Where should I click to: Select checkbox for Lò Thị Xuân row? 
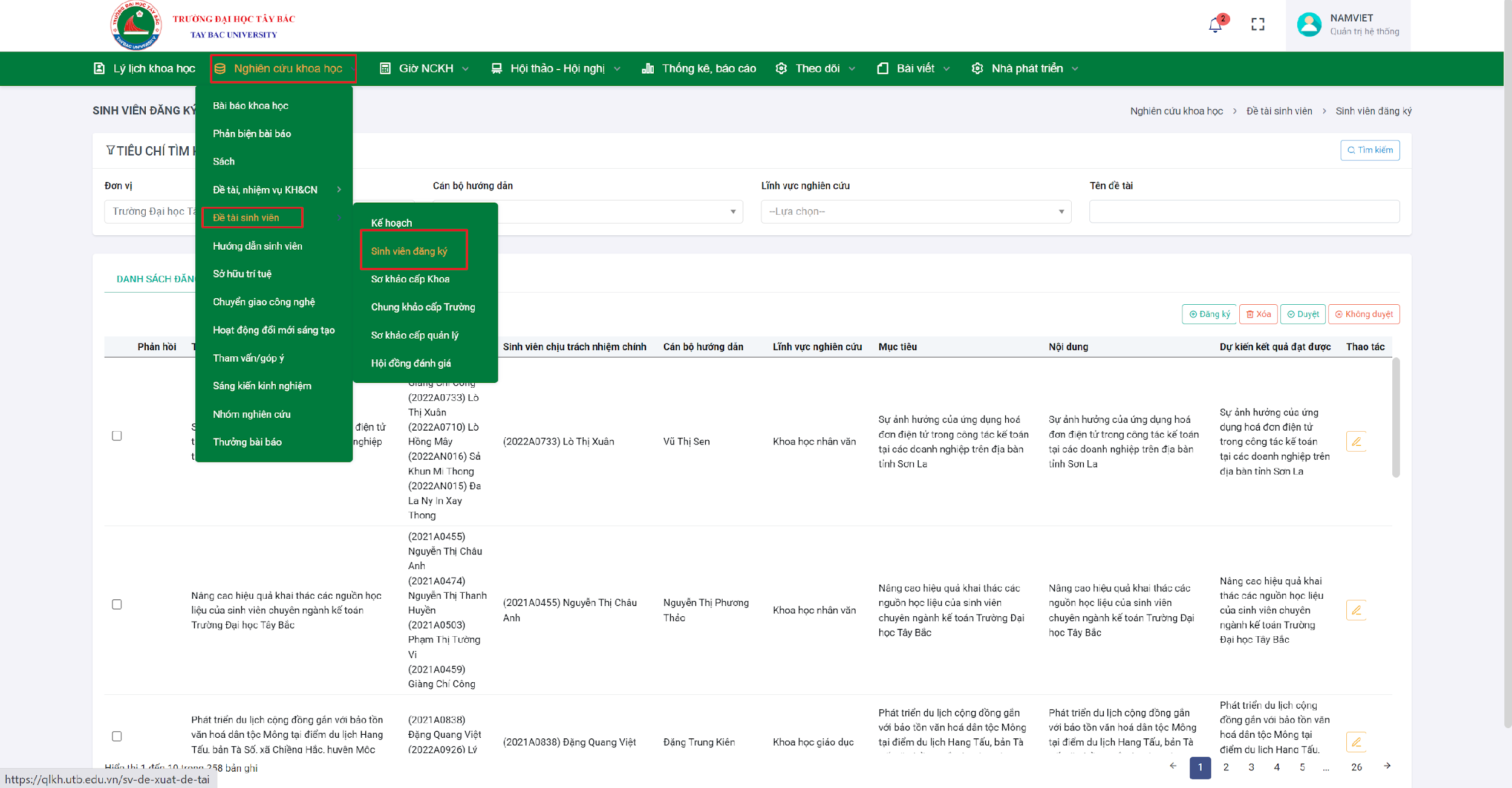pyautogui.click(x=117, y=435)
